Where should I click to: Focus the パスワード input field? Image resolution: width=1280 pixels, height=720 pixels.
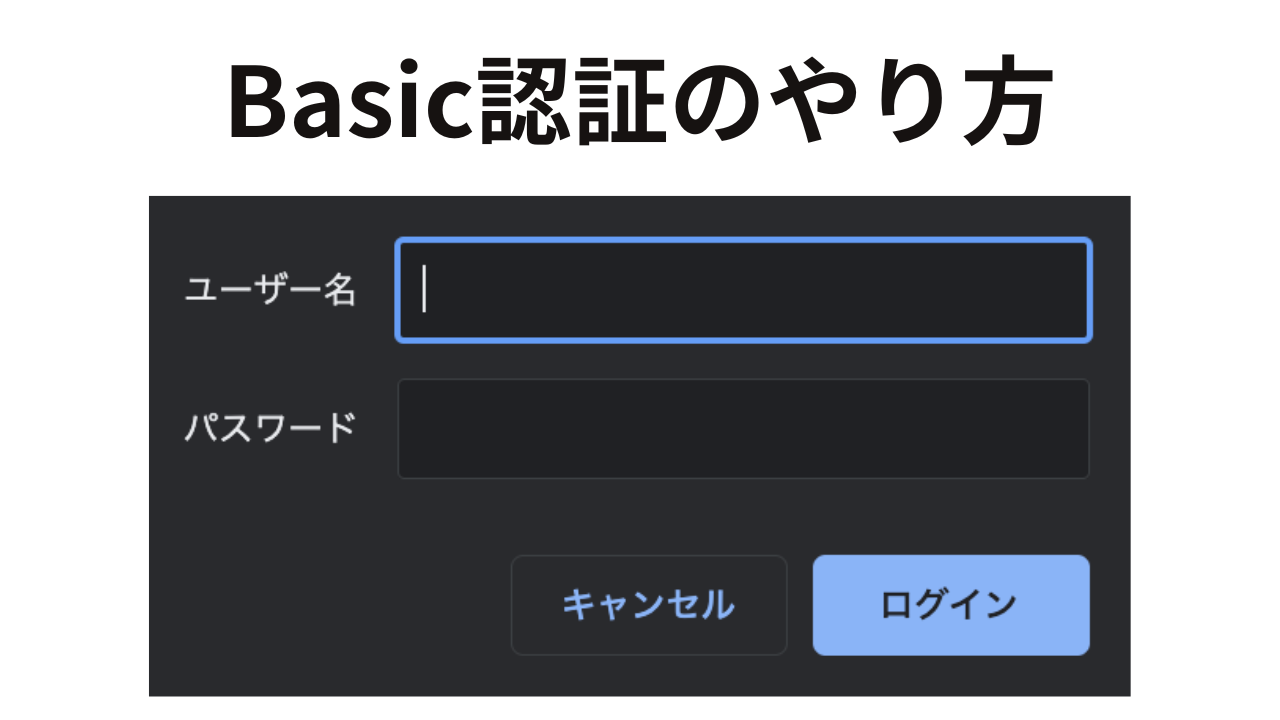click(x=743, y=429)
